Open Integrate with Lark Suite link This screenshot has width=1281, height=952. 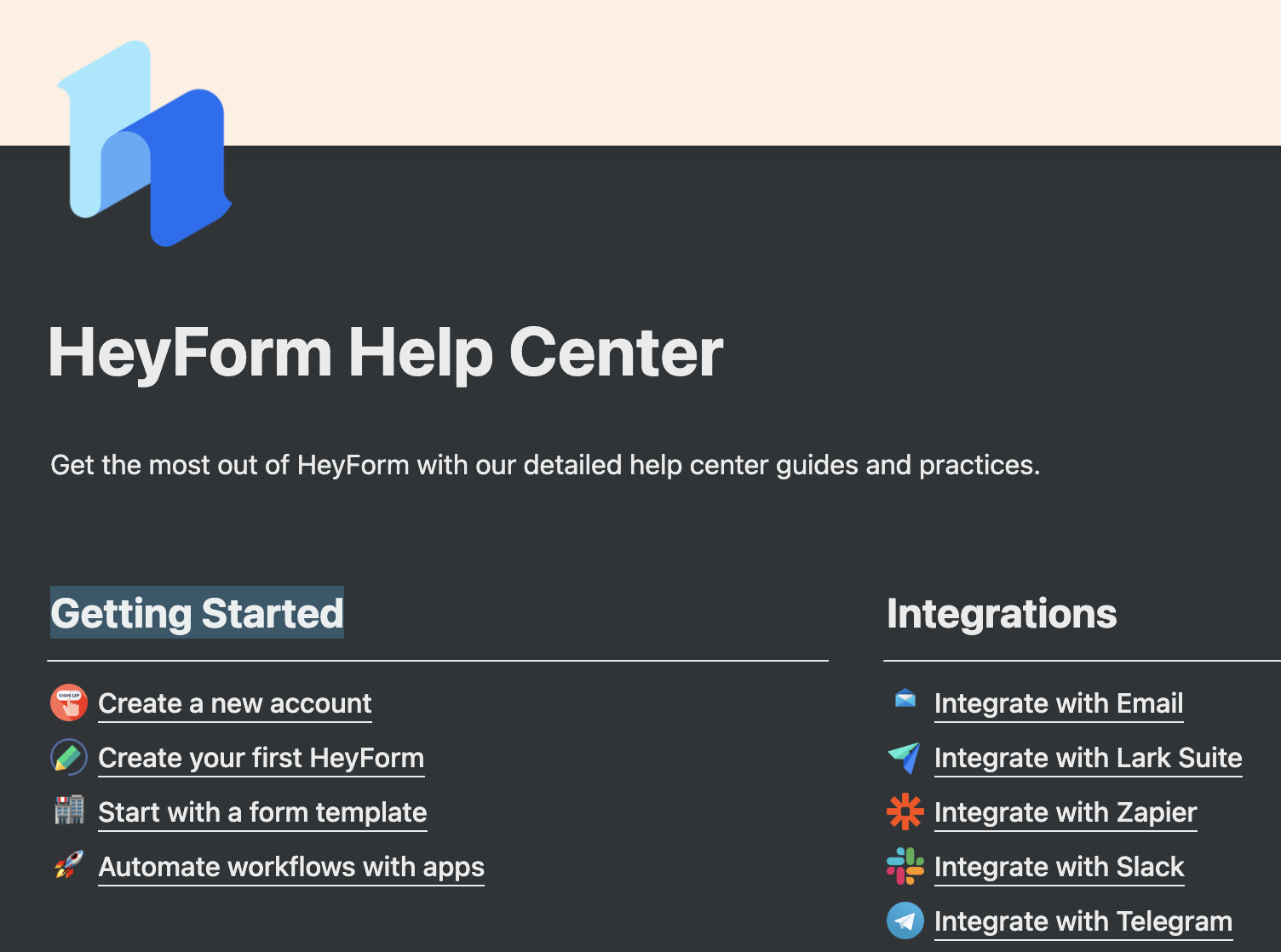(1089, 758)
